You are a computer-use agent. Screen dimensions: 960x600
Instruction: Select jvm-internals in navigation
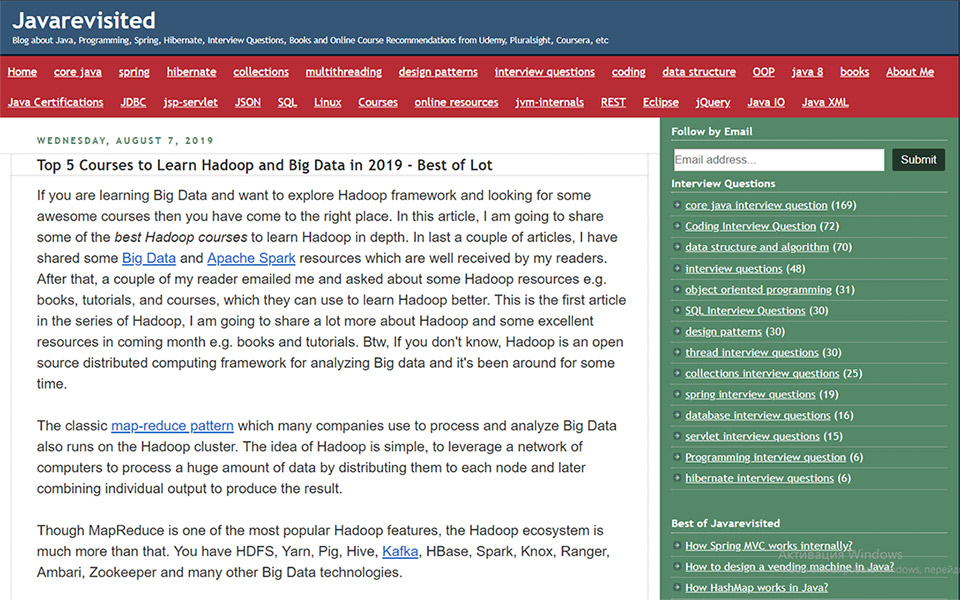pyautogui.click(x=549, y=102)
